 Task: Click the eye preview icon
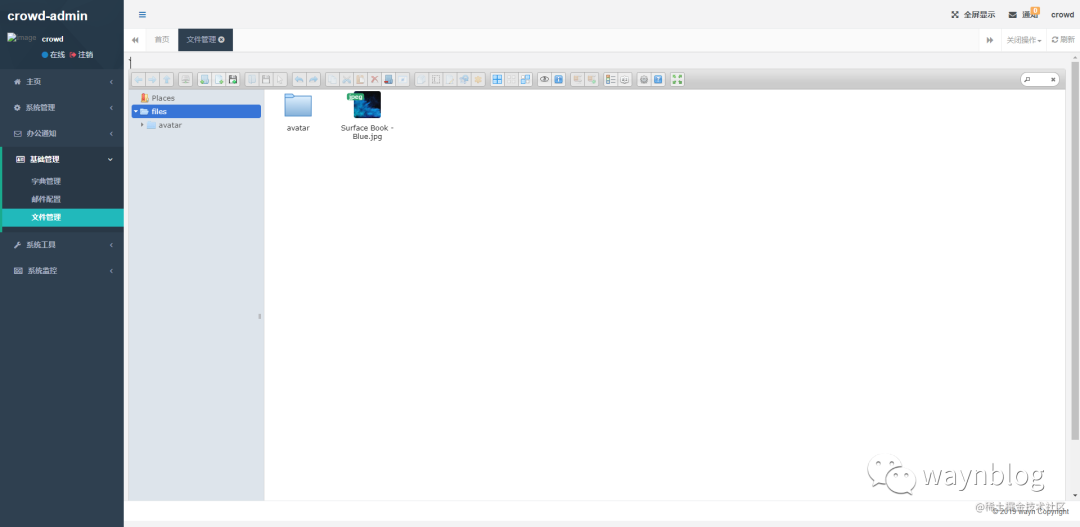coord(544,79)
